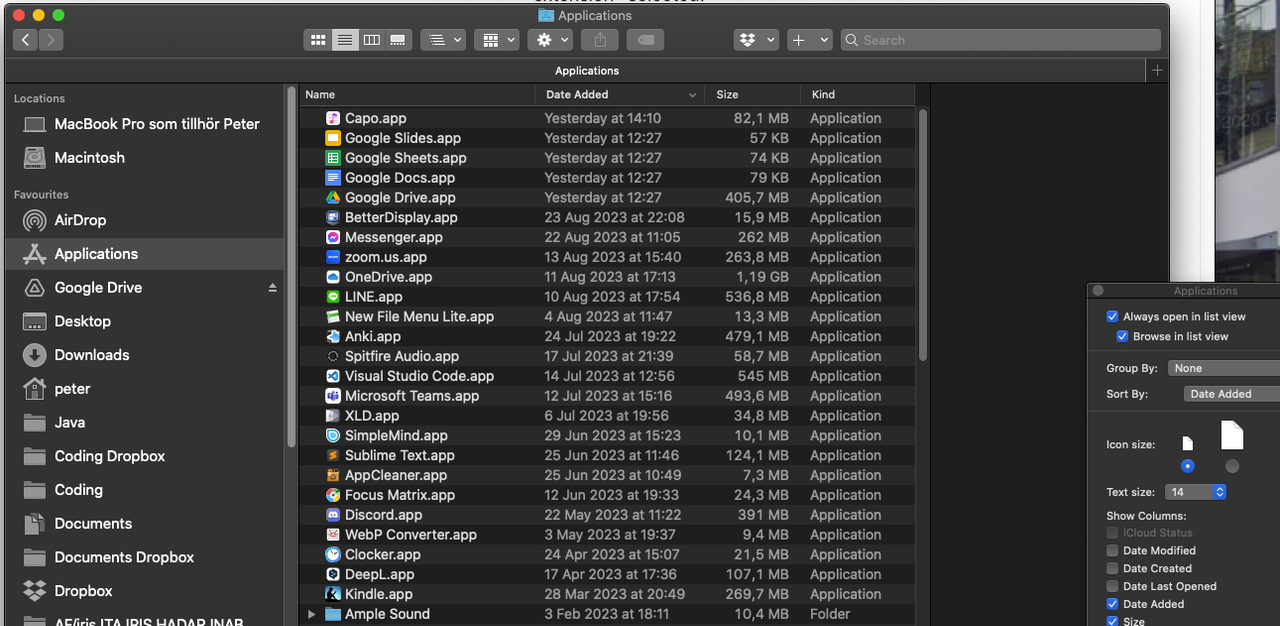Switch Finder to gallery view
The image size is (1280, 626).
[398, 40]
